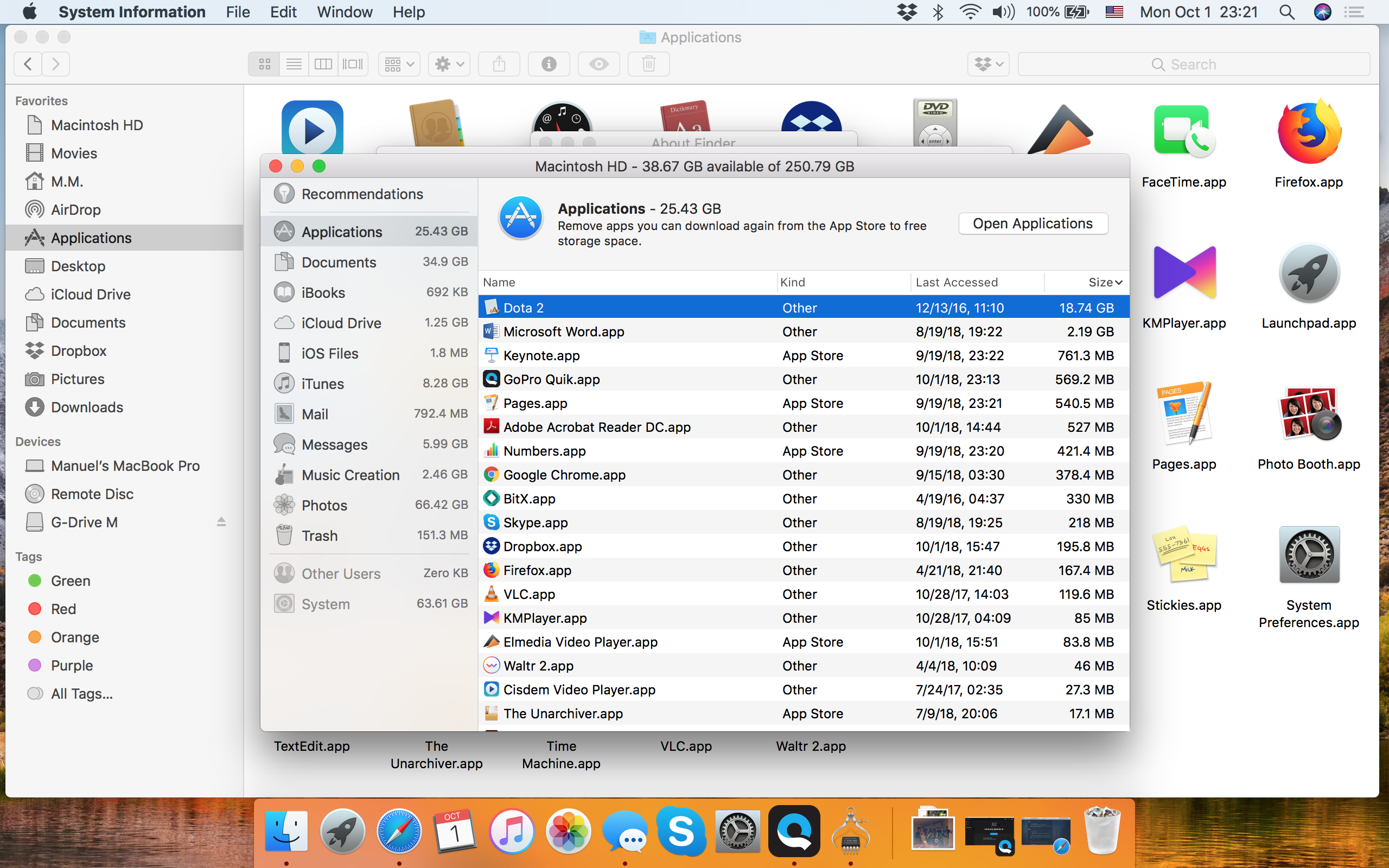Screen dimensions: 1389x868
Task: Click the Adobe Acrobat Reader DC.app icon
Action: pyautogui.click(x=492, y=426)
